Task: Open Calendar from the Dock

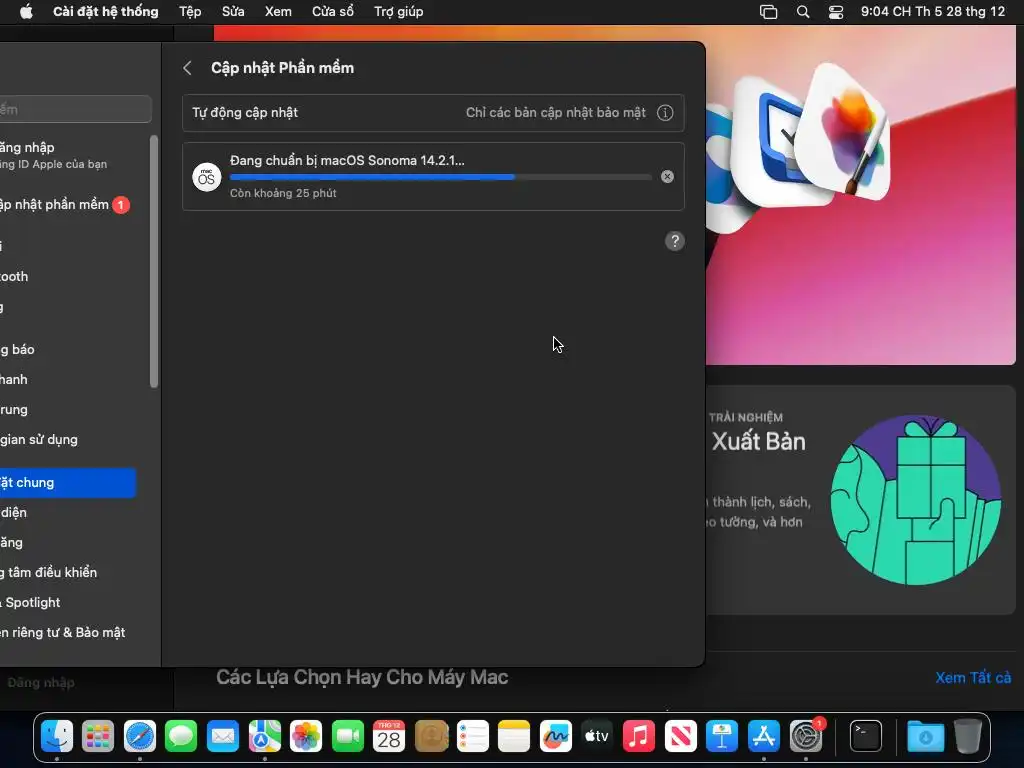Action: [389, 736]
